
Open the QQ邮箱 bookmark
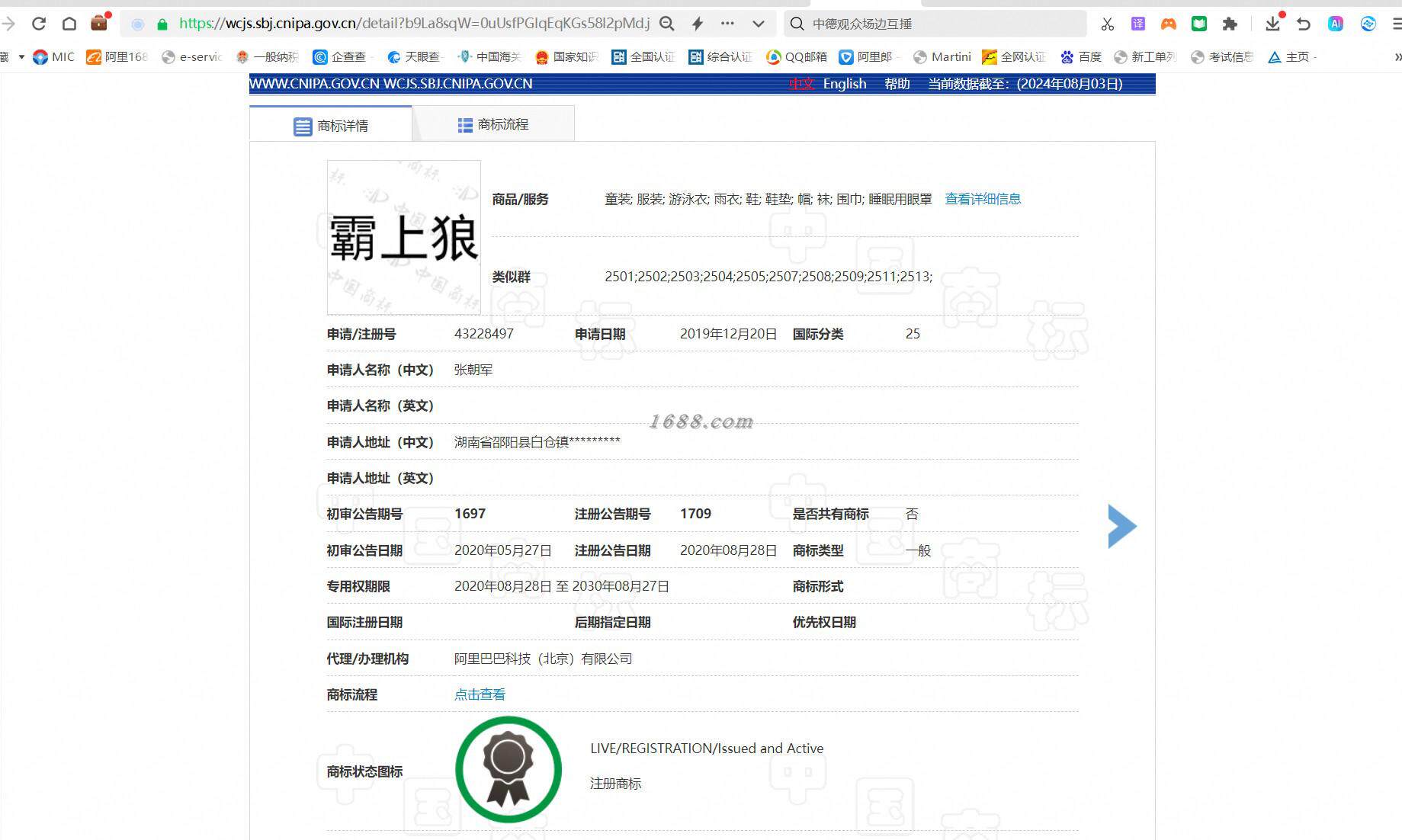click(797, 57)
